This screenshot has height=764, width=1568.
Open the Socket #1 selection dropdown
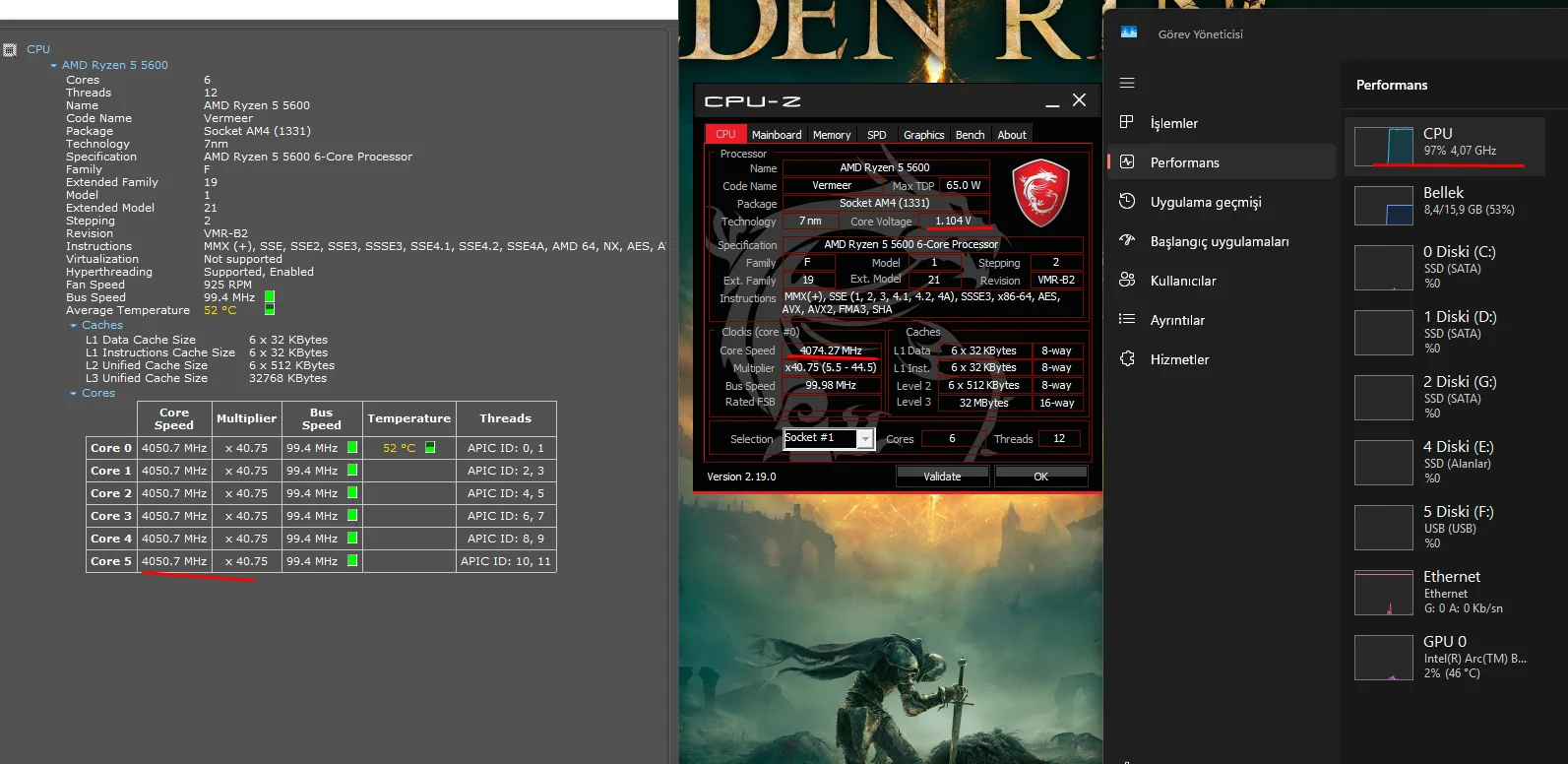865,439
